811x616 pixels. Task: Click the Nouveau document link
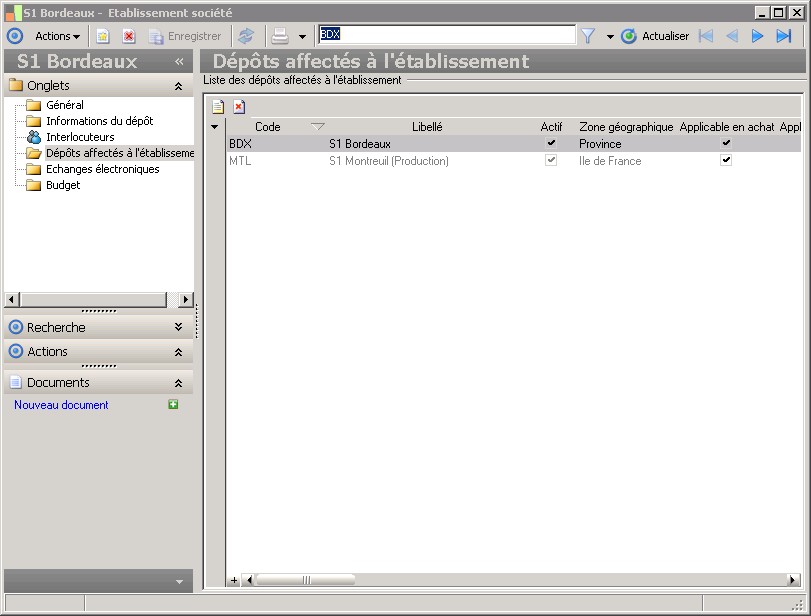tap(61, 405)
